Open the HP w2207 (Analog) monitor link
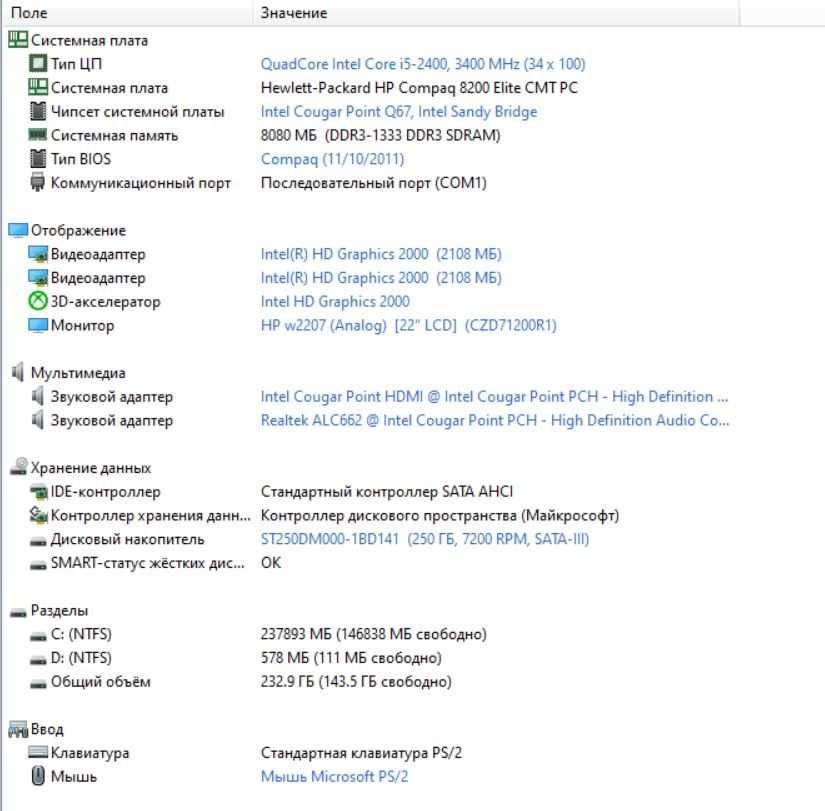Image resolution: width=825 pixels, height=811 pixels. click(409, 325)
